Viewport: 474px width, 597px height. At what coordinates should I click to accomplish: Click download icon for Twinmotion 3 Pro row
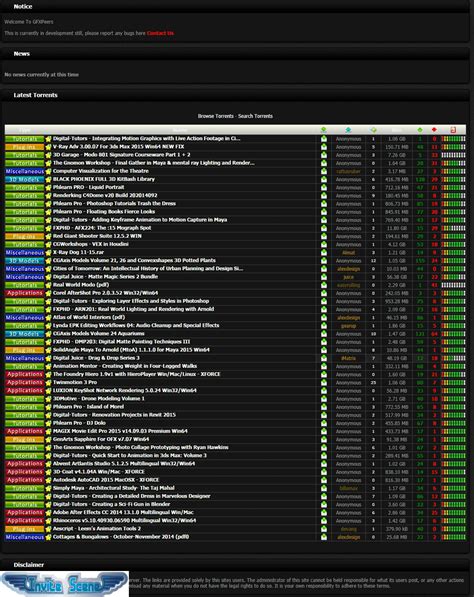click(x=324, y=383)
